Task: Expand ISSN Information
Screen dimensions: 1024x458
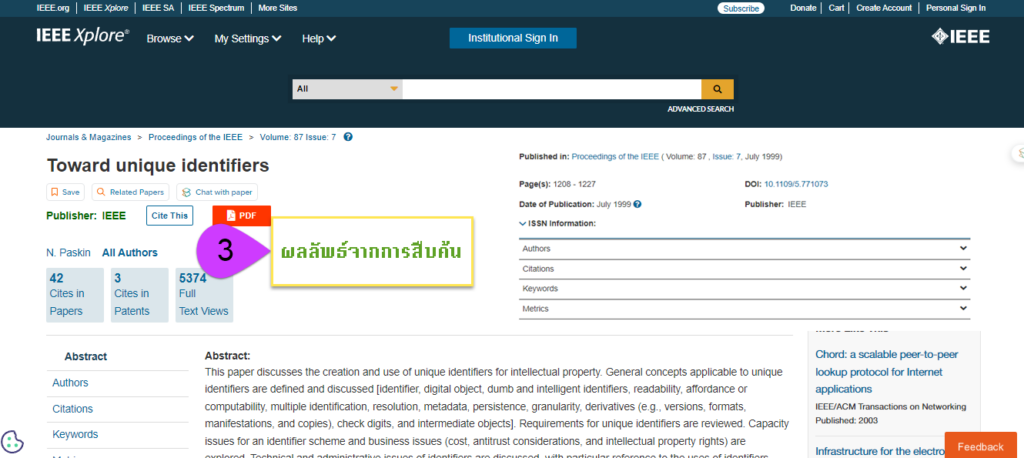Action: click(x=558, y=223)
